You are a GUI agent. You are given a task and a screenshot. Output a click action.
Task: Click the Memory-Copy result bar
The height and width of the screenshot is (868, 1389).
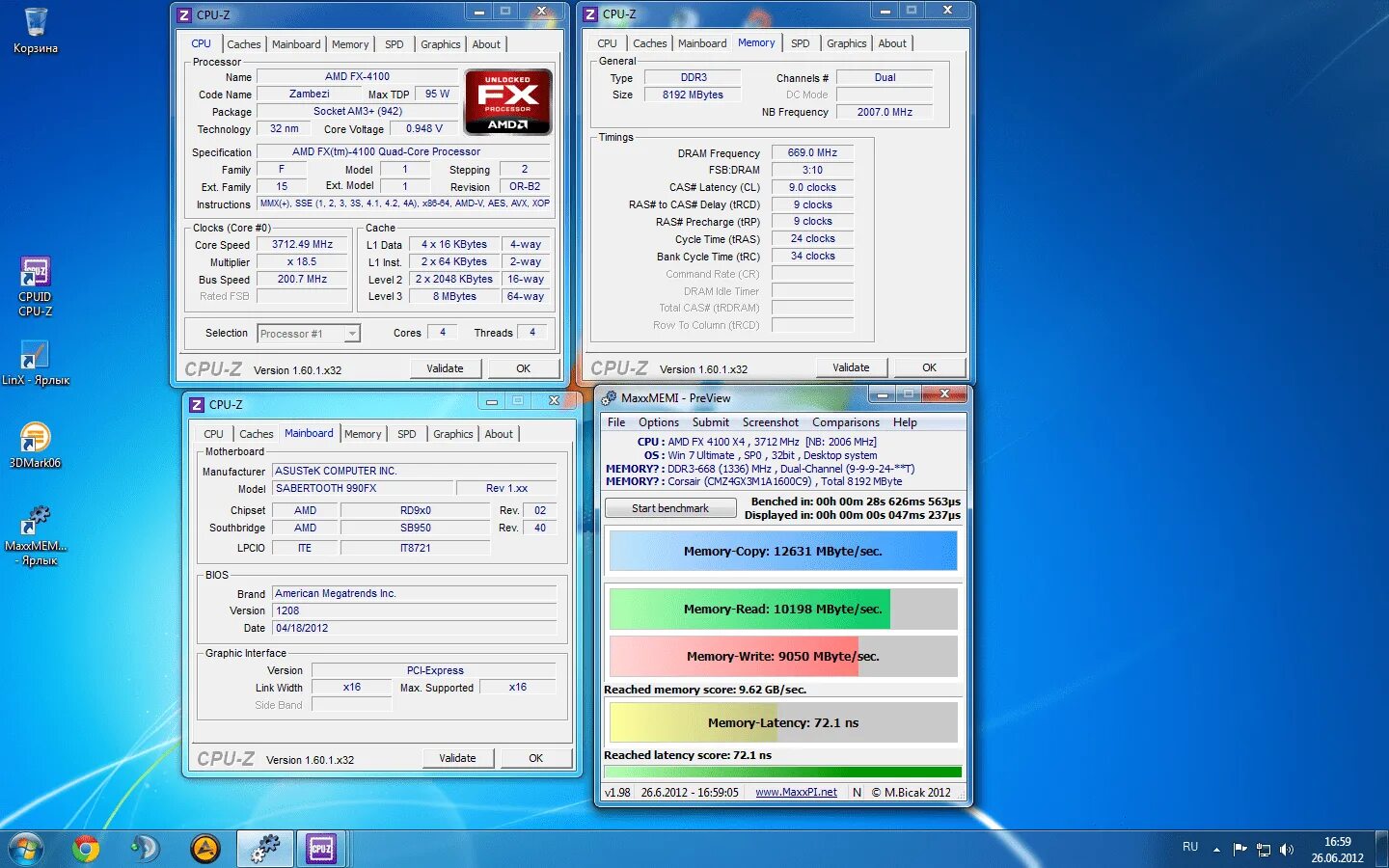[x=783, y=552]
